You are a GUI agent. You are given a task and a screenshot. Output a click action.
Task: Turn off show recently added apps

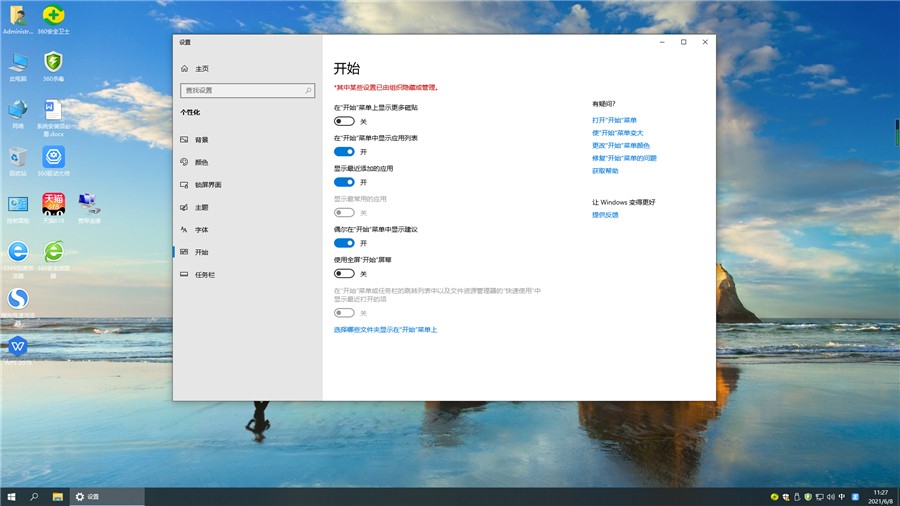(x=344, y=182)
